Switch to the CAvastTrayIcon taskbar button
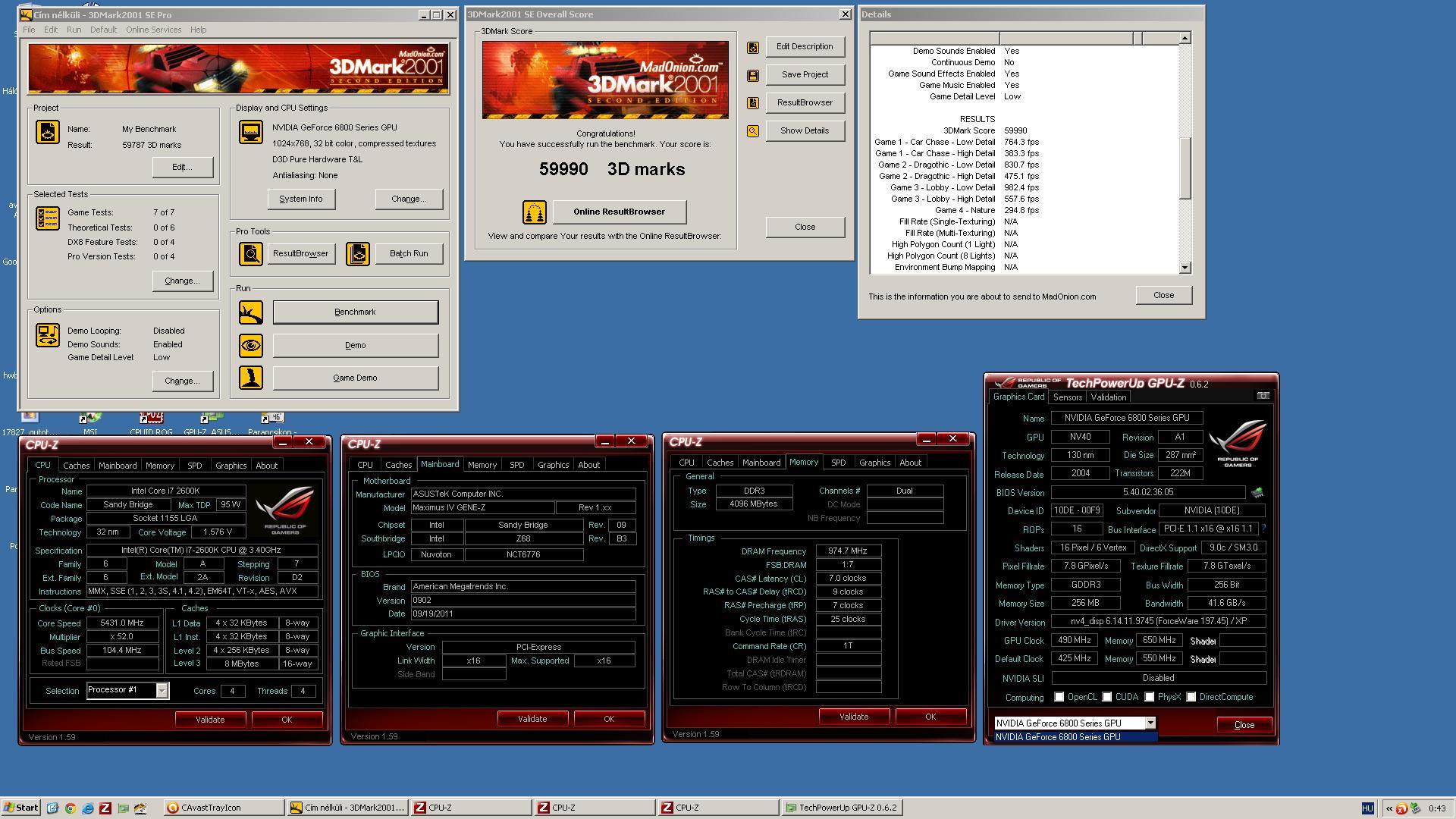Viewport: 1456px width, 819px height. [x=224, y=808]
